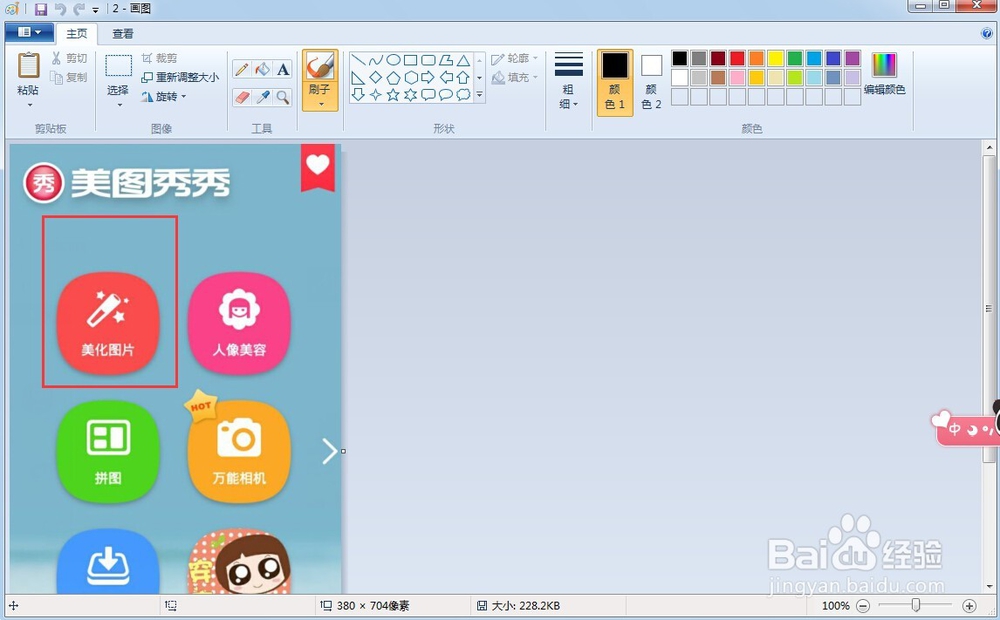The width and height of the screenshot is (1000, 620).
Task: Open Customize Quick Access Toolbar arrow
Action: 95,10
